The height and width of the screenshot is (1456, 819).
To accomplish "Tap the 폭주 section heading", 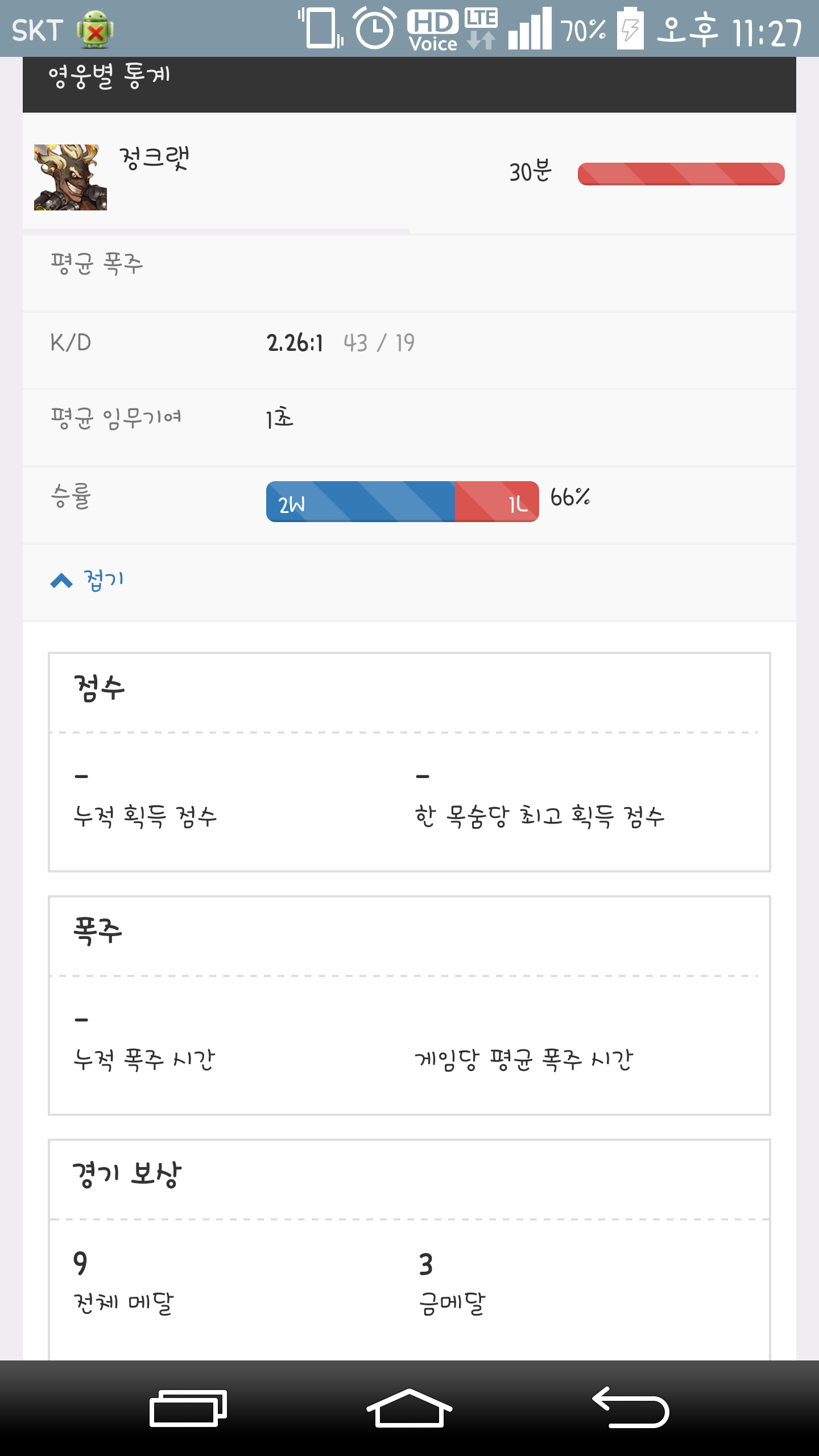I will 98,932.
